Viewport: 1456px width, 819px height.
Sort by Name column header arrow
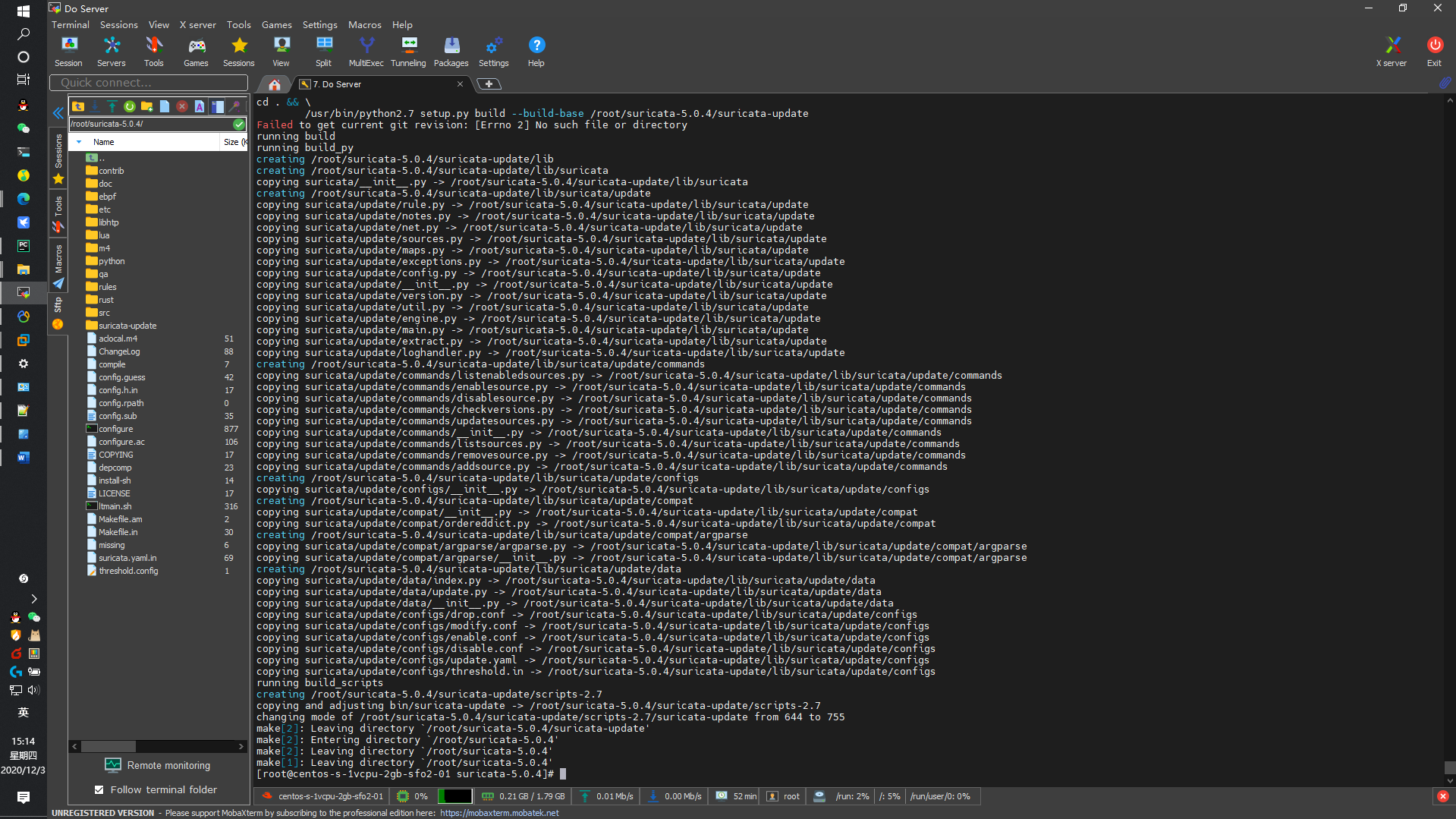point(79,142)
